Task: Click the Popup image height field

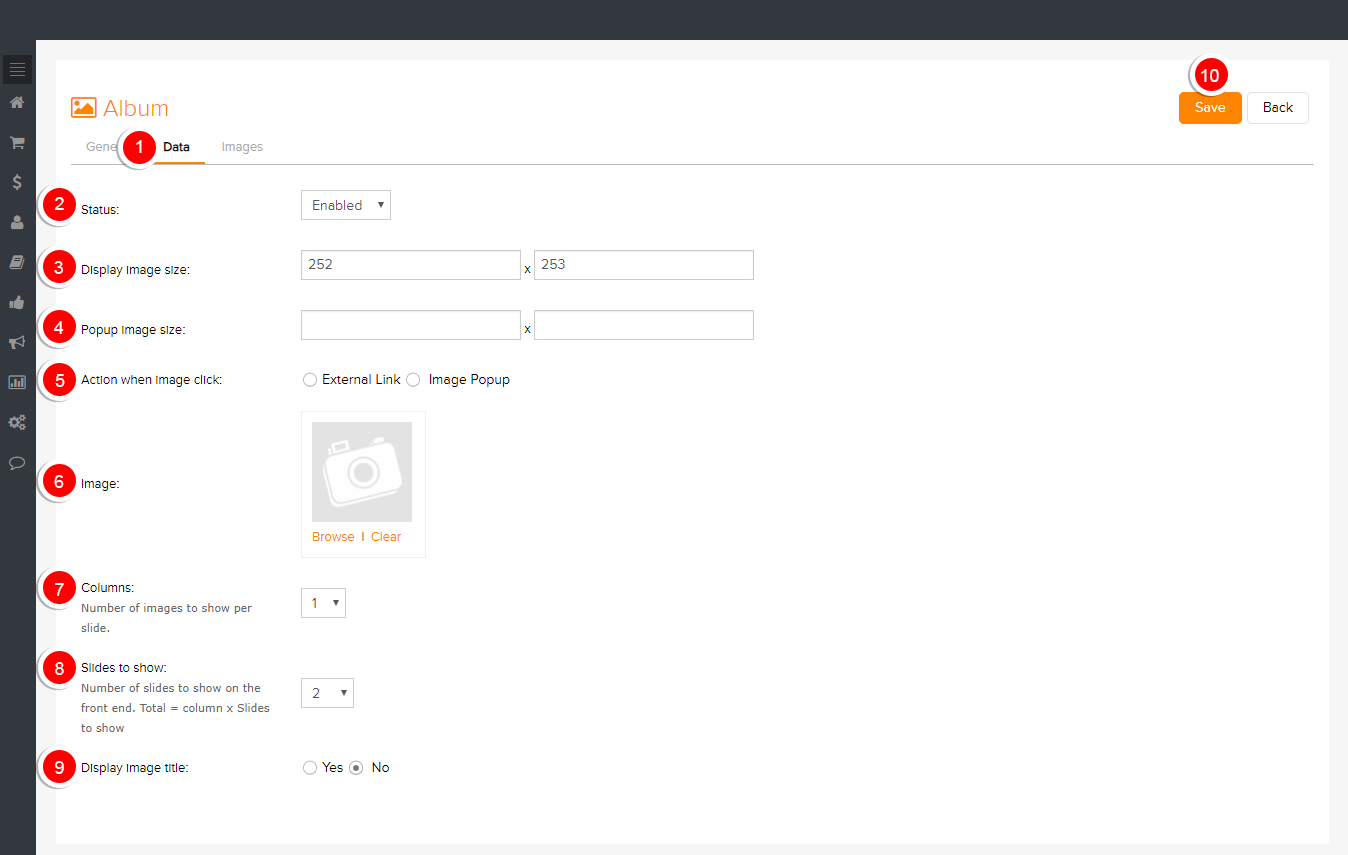Action: pos(644,325)
